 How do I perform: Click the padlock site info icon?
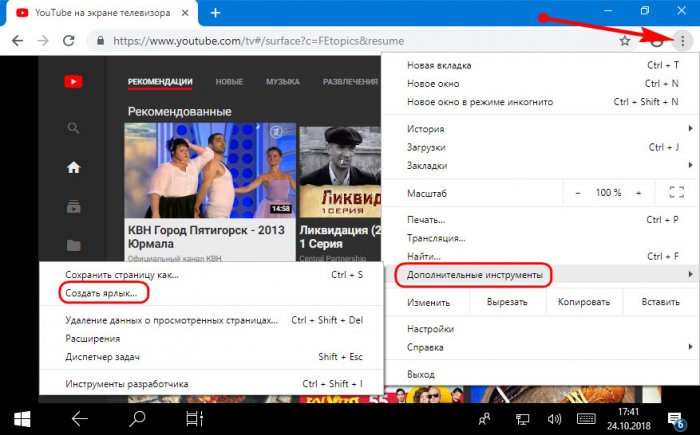[x=100, y=41]
